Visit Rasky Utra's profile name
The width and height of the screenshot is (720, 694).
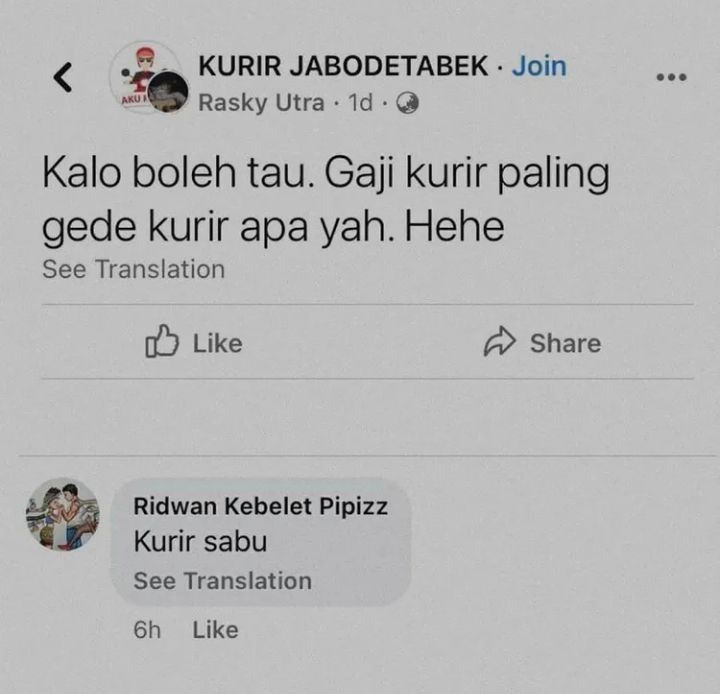261,102
